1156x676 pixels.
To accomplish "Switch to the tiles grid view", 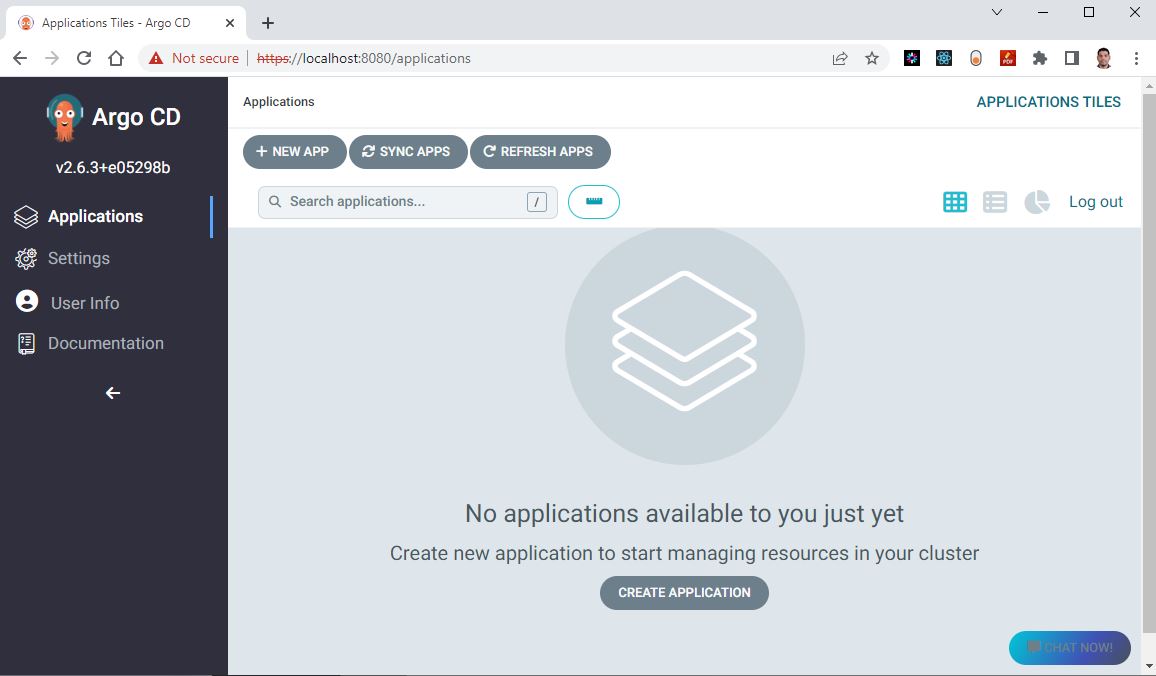I will (955, 202).
